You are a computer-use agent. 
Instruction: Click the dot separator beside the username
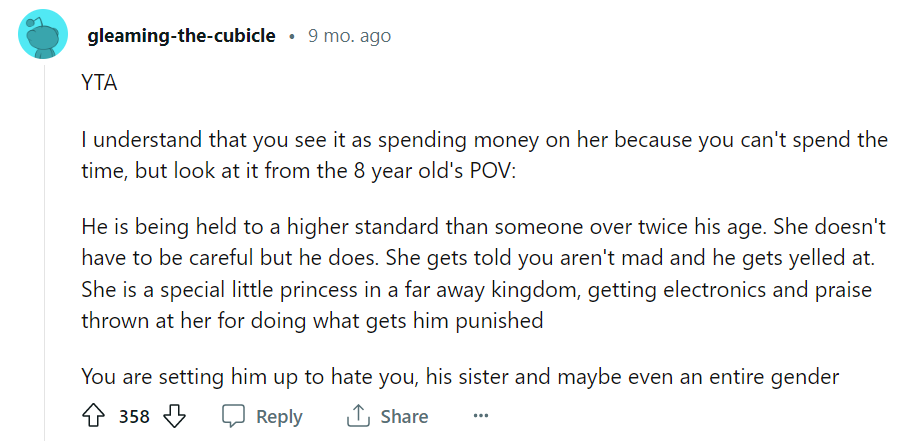click(x=292, y=37)
